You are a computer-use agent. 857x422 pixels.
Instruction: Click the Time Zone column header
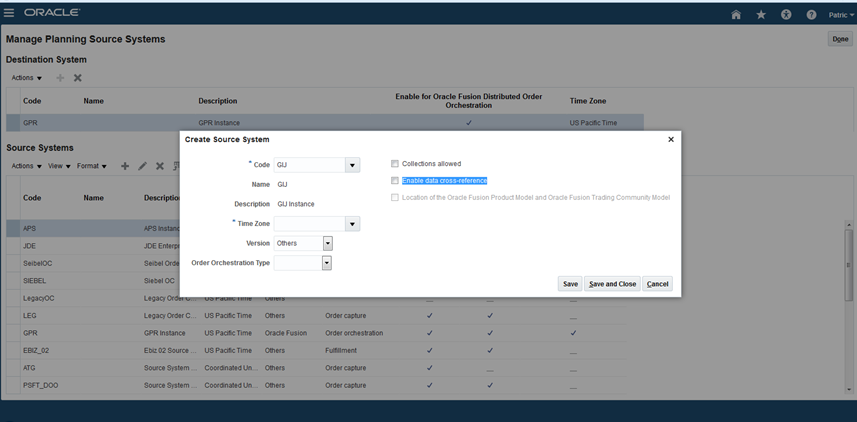tap(588, 101)
